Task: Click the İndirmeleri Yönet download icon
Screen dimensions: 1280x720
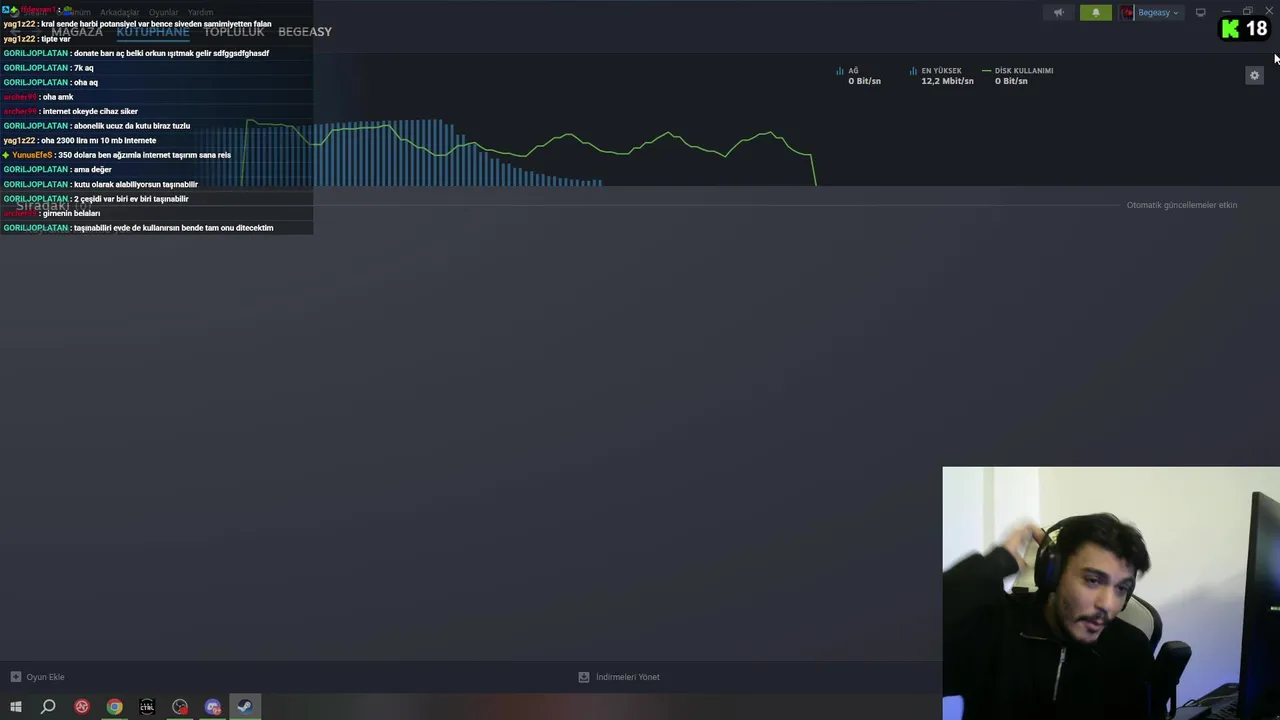Action: (584, 677)
